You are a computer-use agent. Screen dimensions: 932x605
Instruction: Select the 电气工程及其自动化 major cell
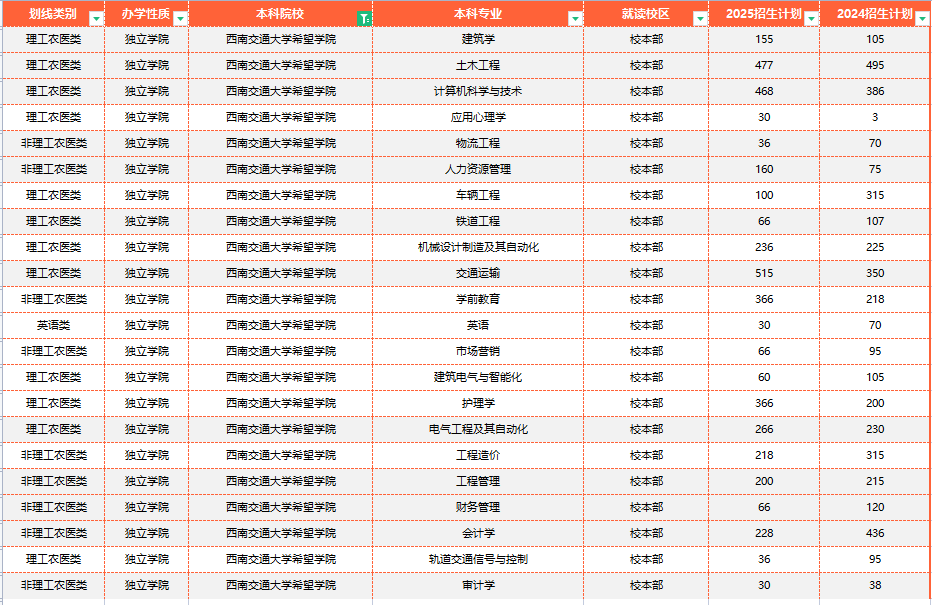478,429
